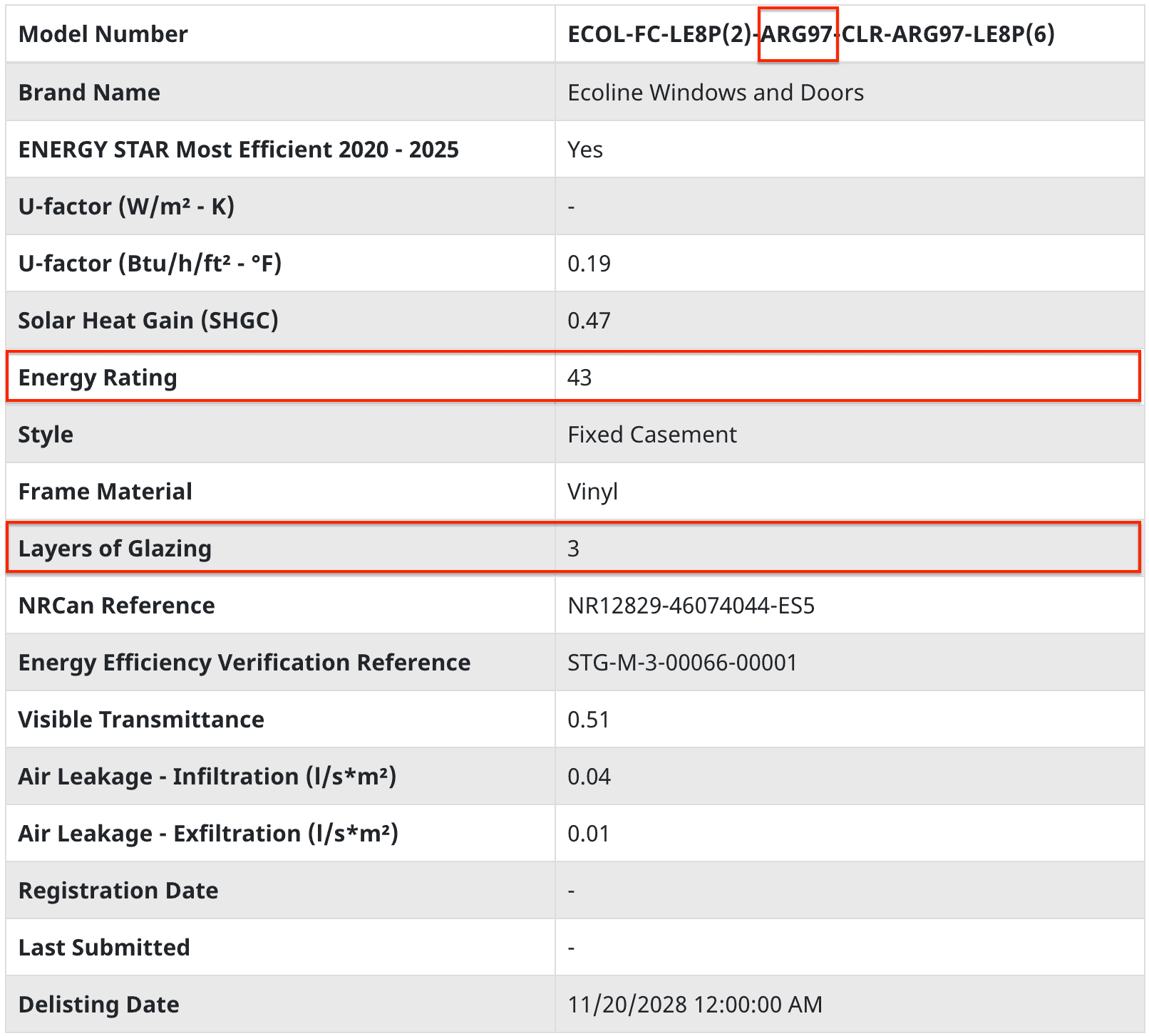Screen dimensions: 1149x1036
Task: Click the Air Leakage Infiltration value 0.04
Action: (589, 777)
